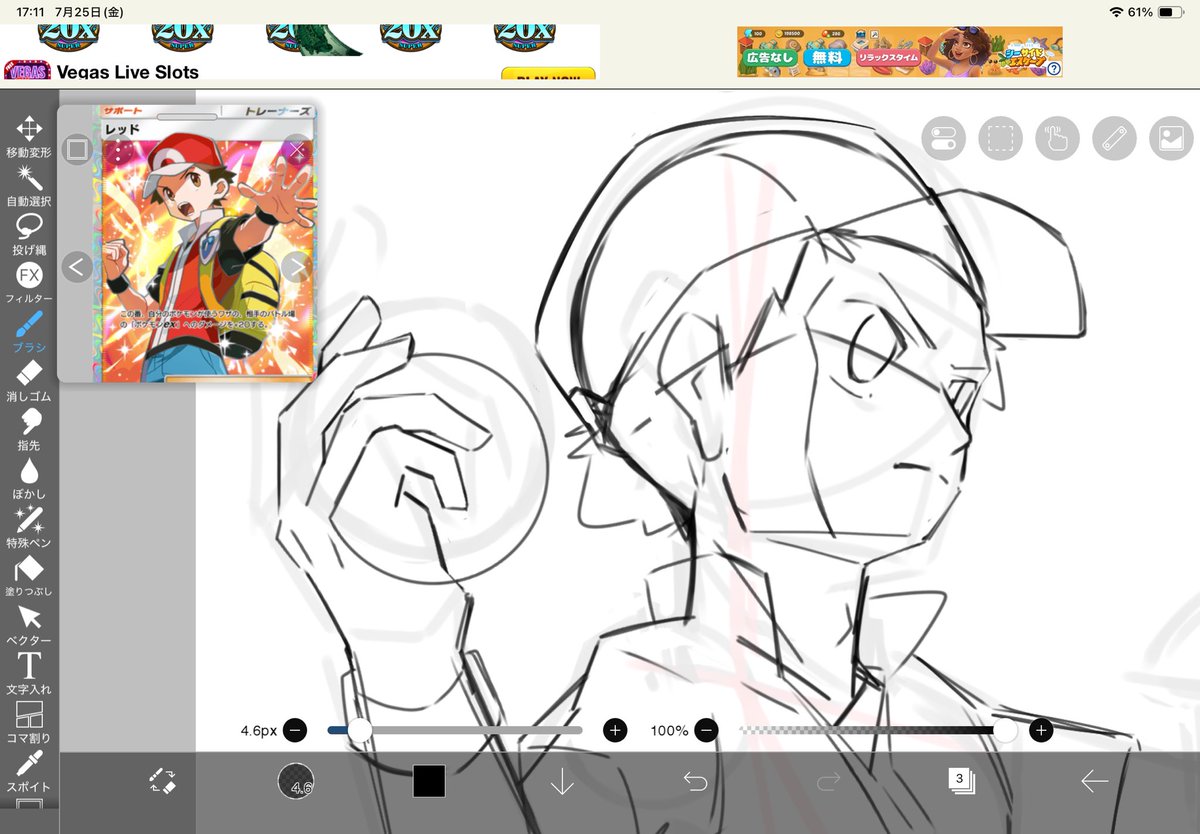Open the Vegas Live Slots ad
The height and width of the screenshot is (834, 1200).
128,72
